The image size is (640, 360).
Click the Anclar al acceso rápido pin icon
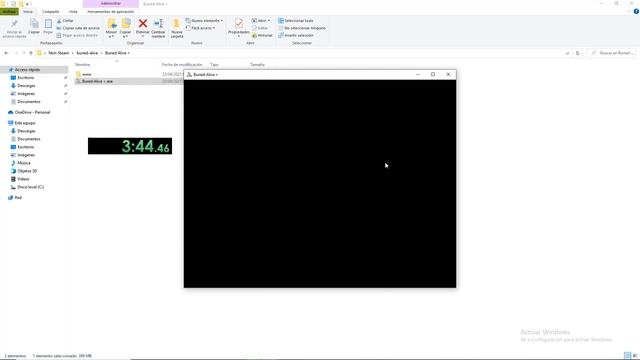click(x=14, y=24)
